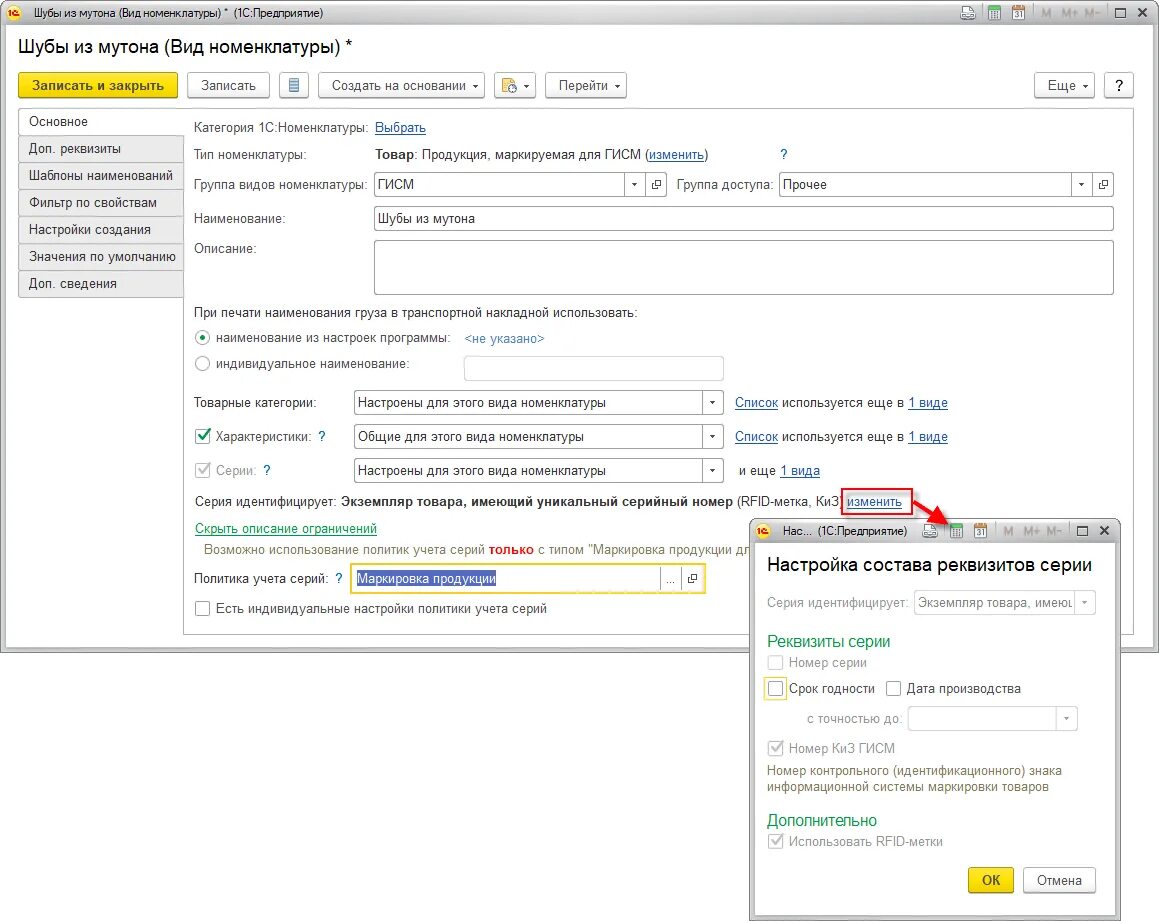Screen dimensions: 1159x921
Task: Toggle the Серии checkbox
Action: tap(203, 470)
